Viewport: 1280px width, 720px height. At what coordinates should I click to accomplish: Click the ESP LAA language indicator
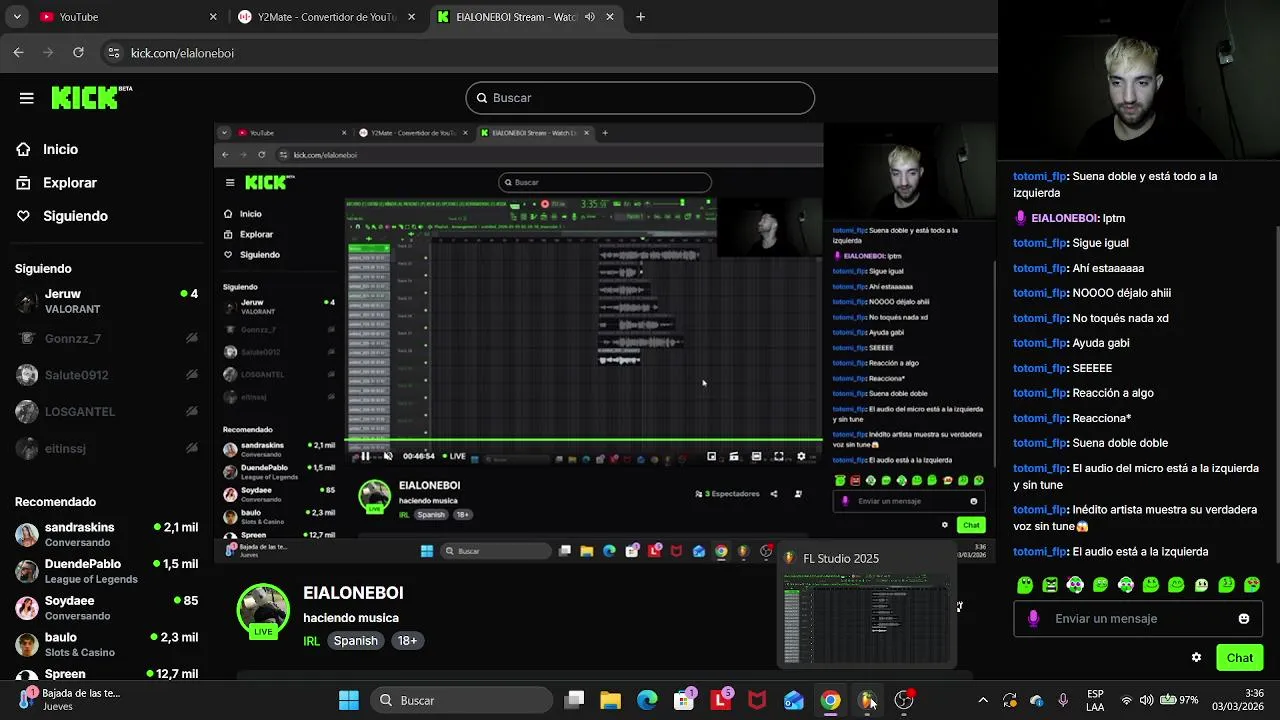(x=1095, y=700)
